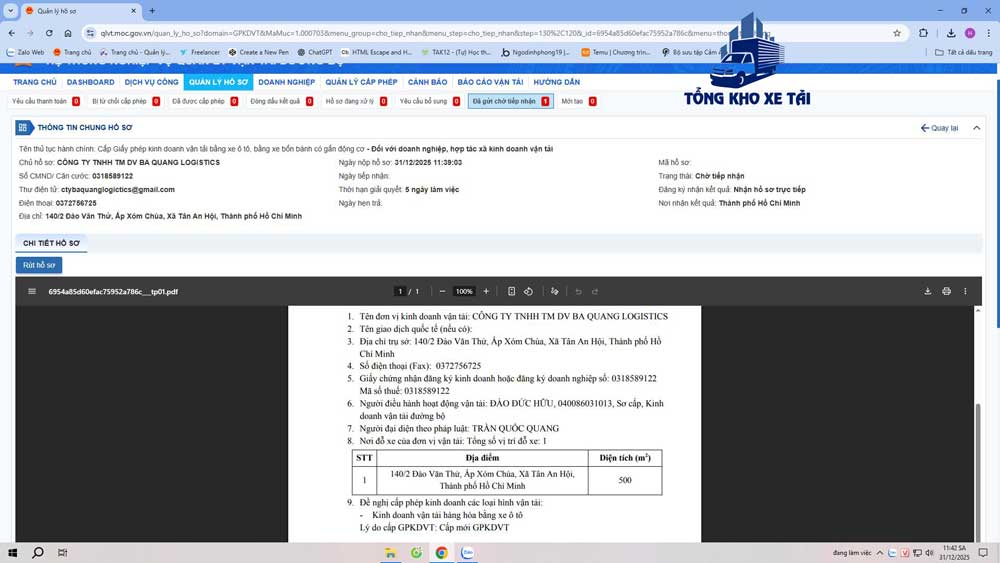Open the PDF viewer sidebar menu icon
Screen dimensions: 1000x563
pyautogui.click(x=32, y=292)
